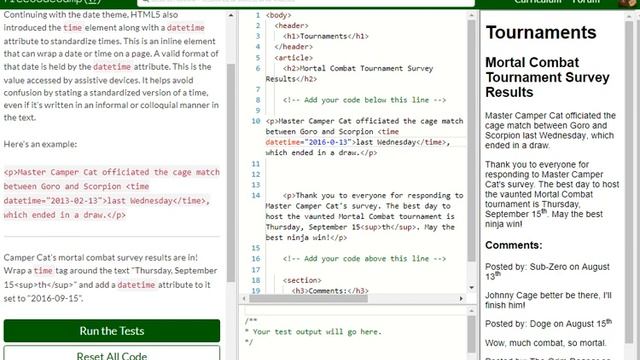Click 'Add your code above this line' comment
640x360 pixels.
364,258
